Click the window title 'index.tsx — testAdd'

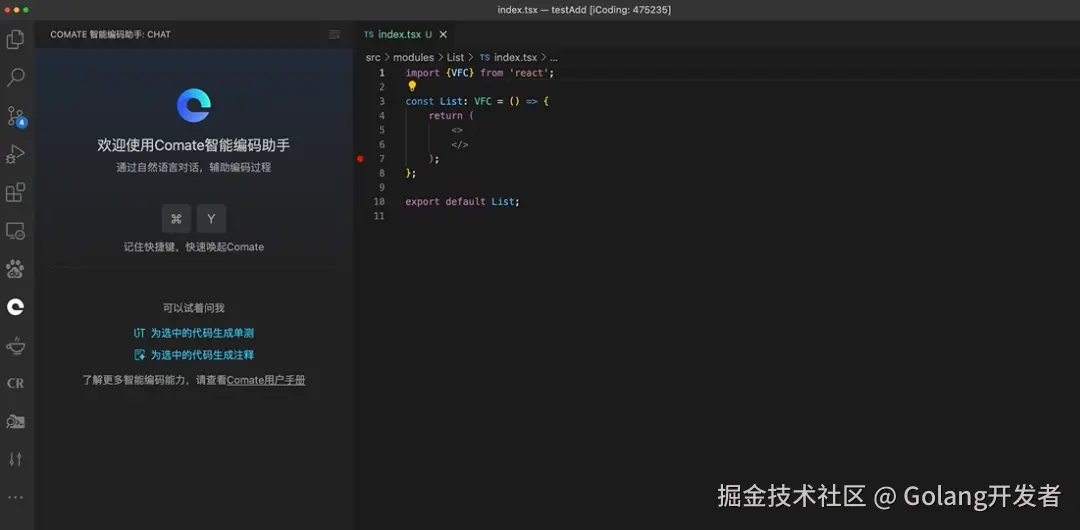coord(542,10)
